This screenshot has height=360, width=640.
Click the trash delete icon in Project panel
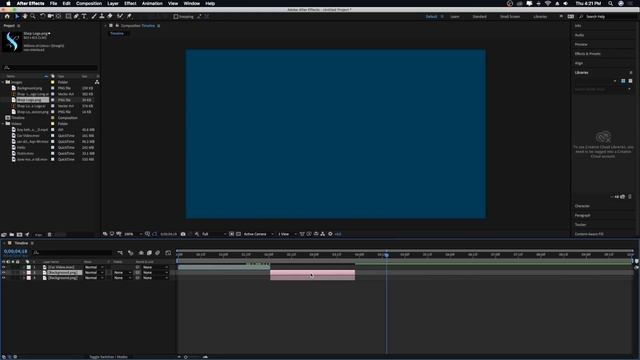pyautogui.click(x=49, y=235)
